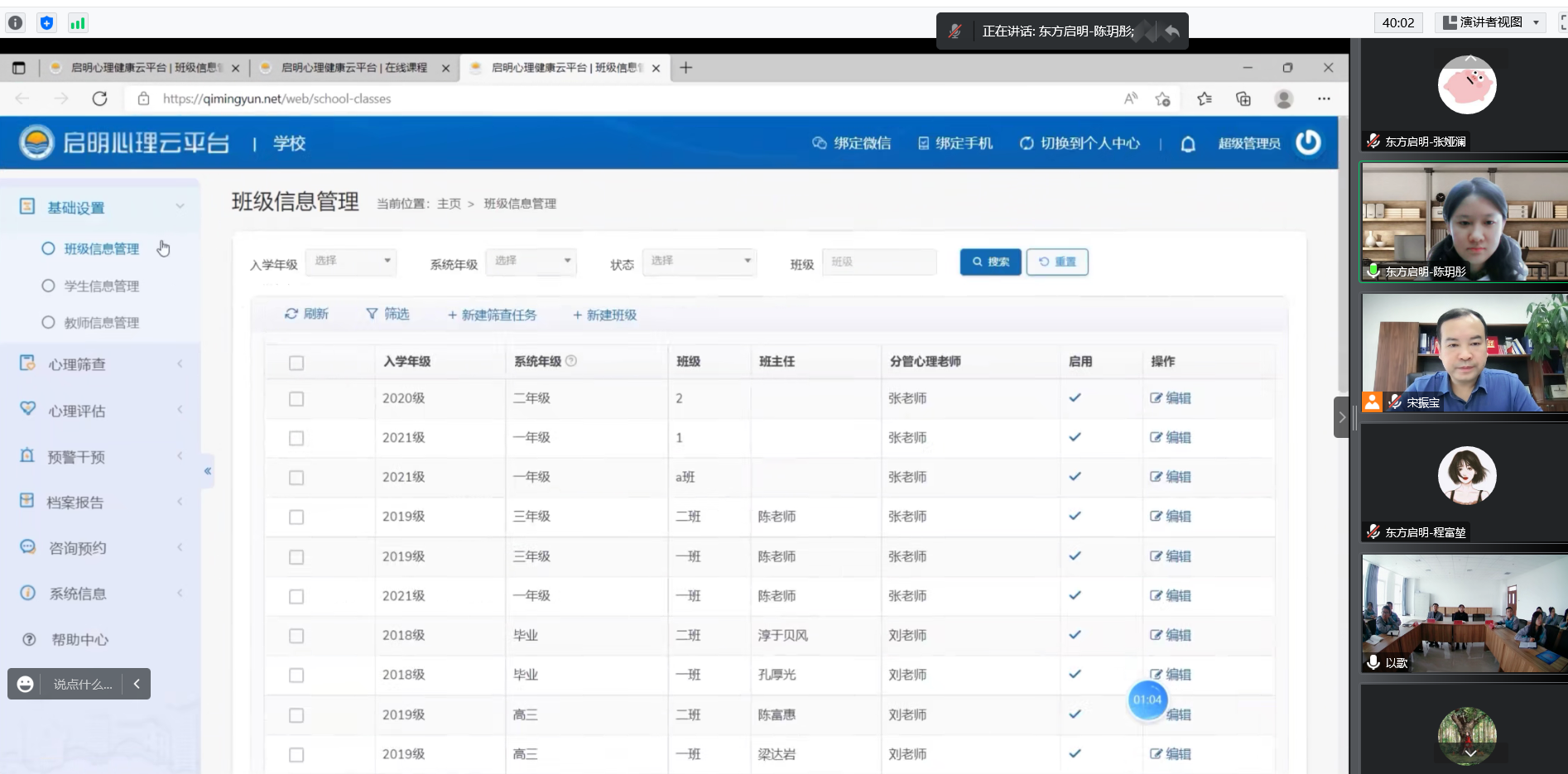Click the notification bell icon
This screenshot has height=774, width=1568.
[x=1187, y=144]
